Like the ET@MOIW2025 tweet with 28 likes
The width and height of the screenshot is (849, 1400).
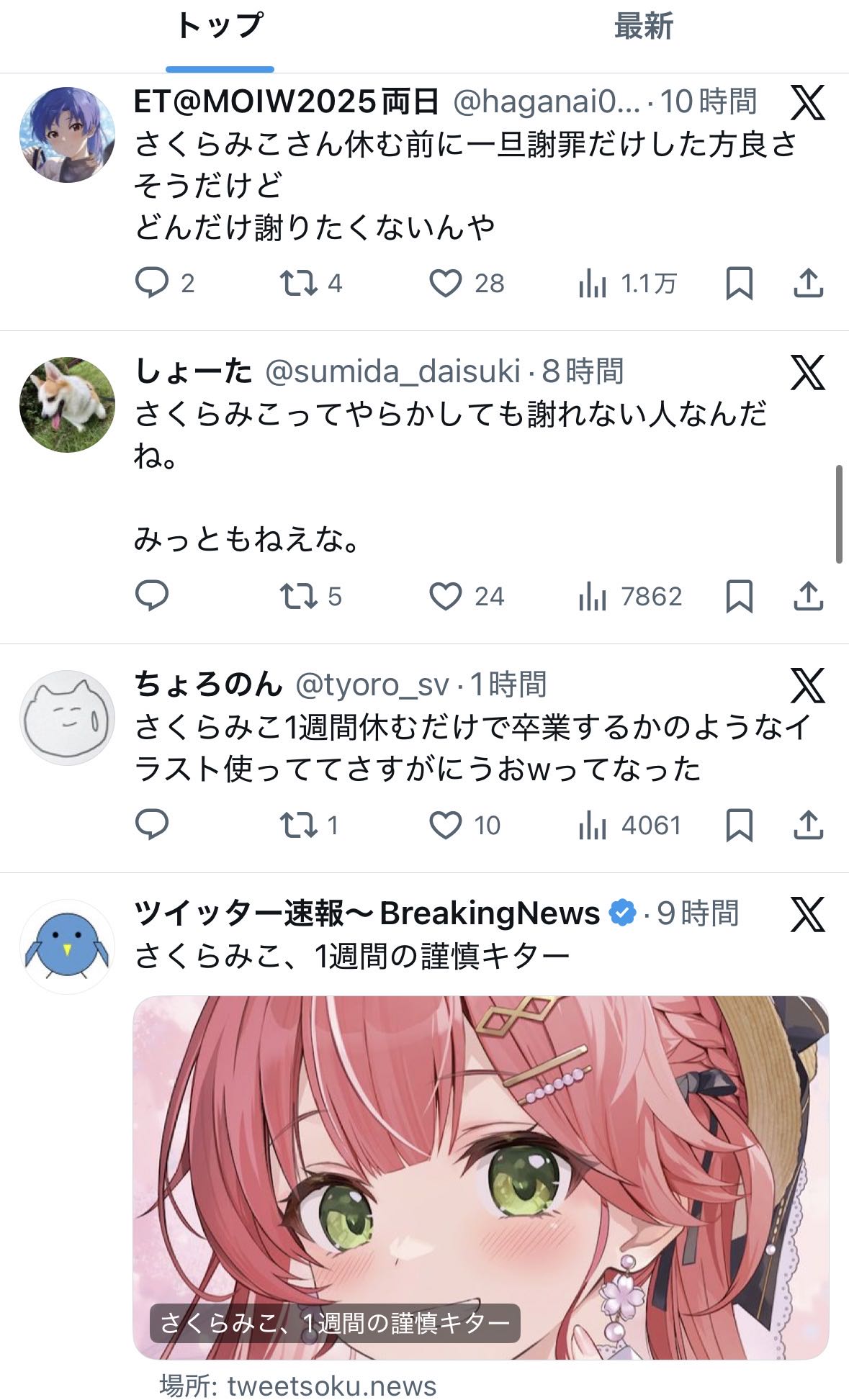tap(446, 283)
